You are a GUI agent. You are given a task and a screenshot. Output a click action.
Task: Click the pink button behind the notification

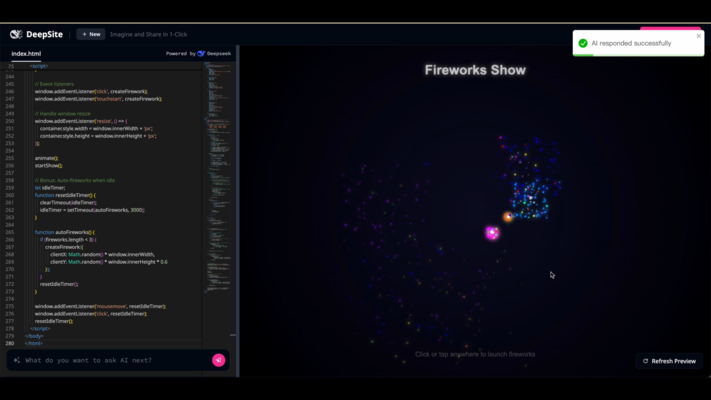point(670,29)
